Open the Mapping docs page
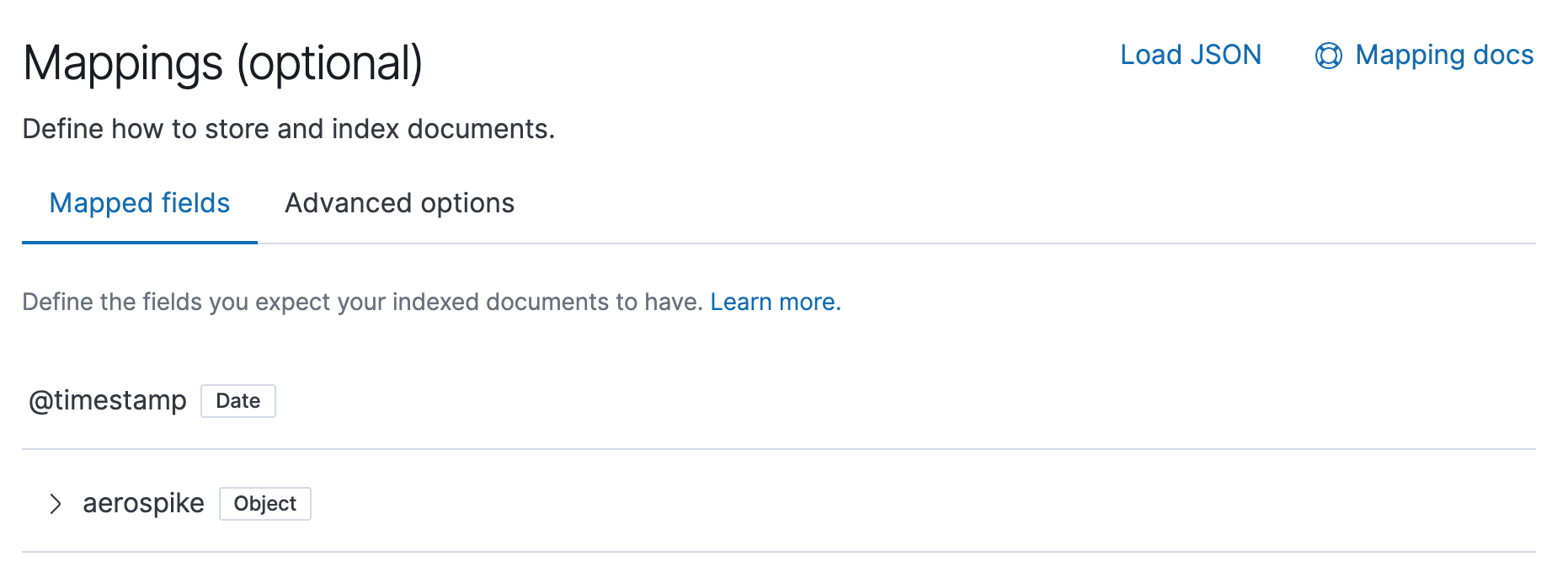The image size is (1568, 578). pyautogui.click(x=1444, y=56)
